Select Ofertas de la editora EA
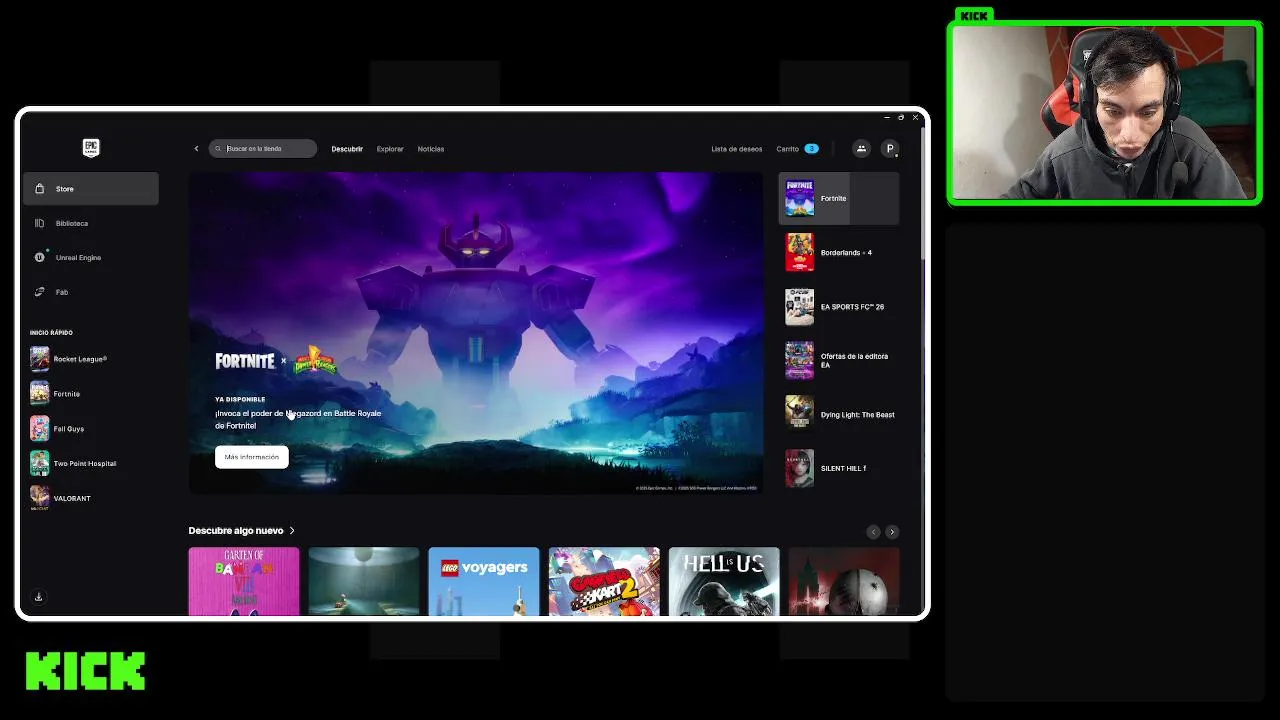Screen dimensions: 1280x720 (839, 361)
